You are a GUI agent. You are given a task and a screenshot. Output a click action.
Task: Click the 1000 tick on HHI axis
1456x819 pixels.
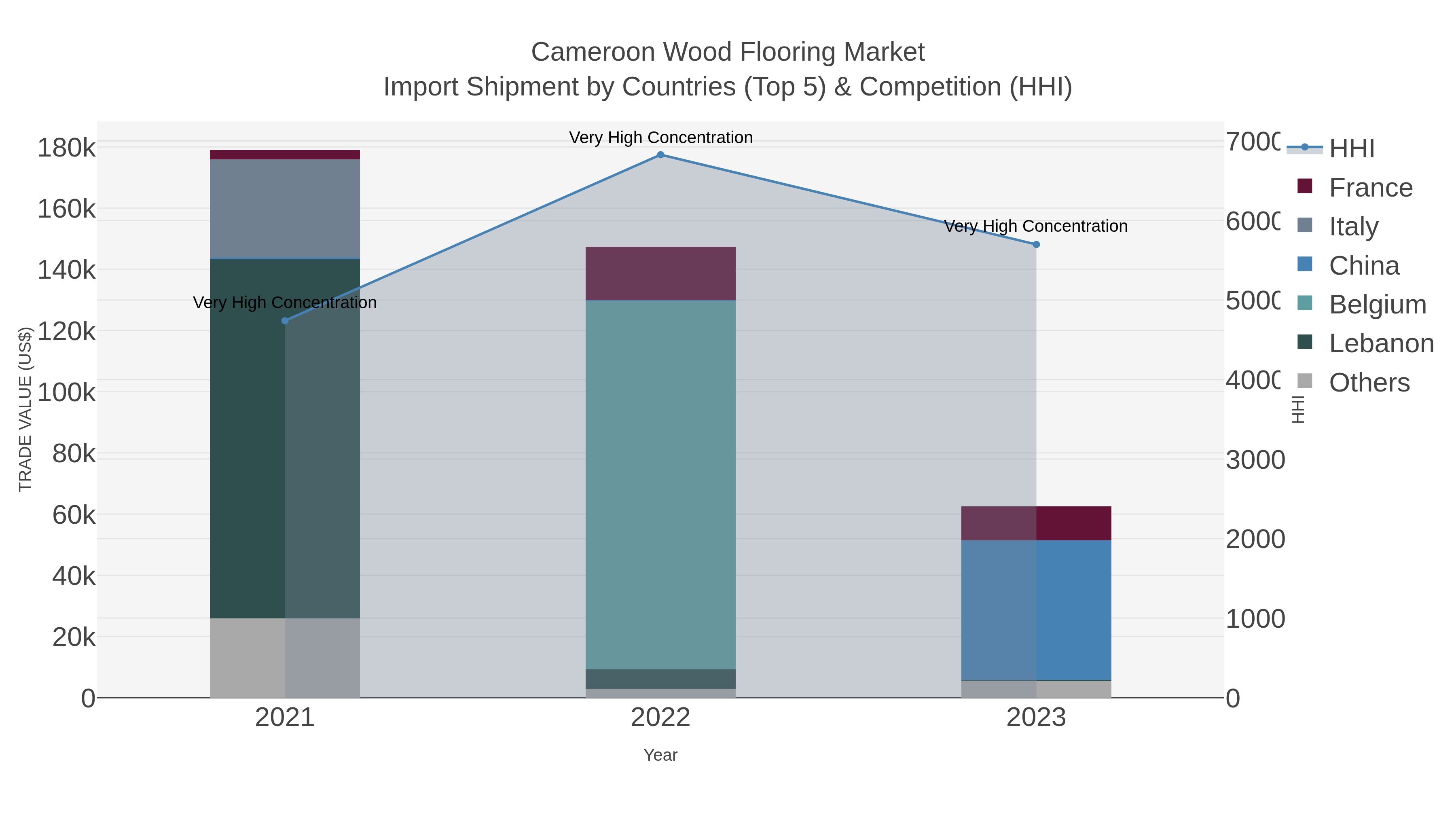click(x=1255, y=619)
